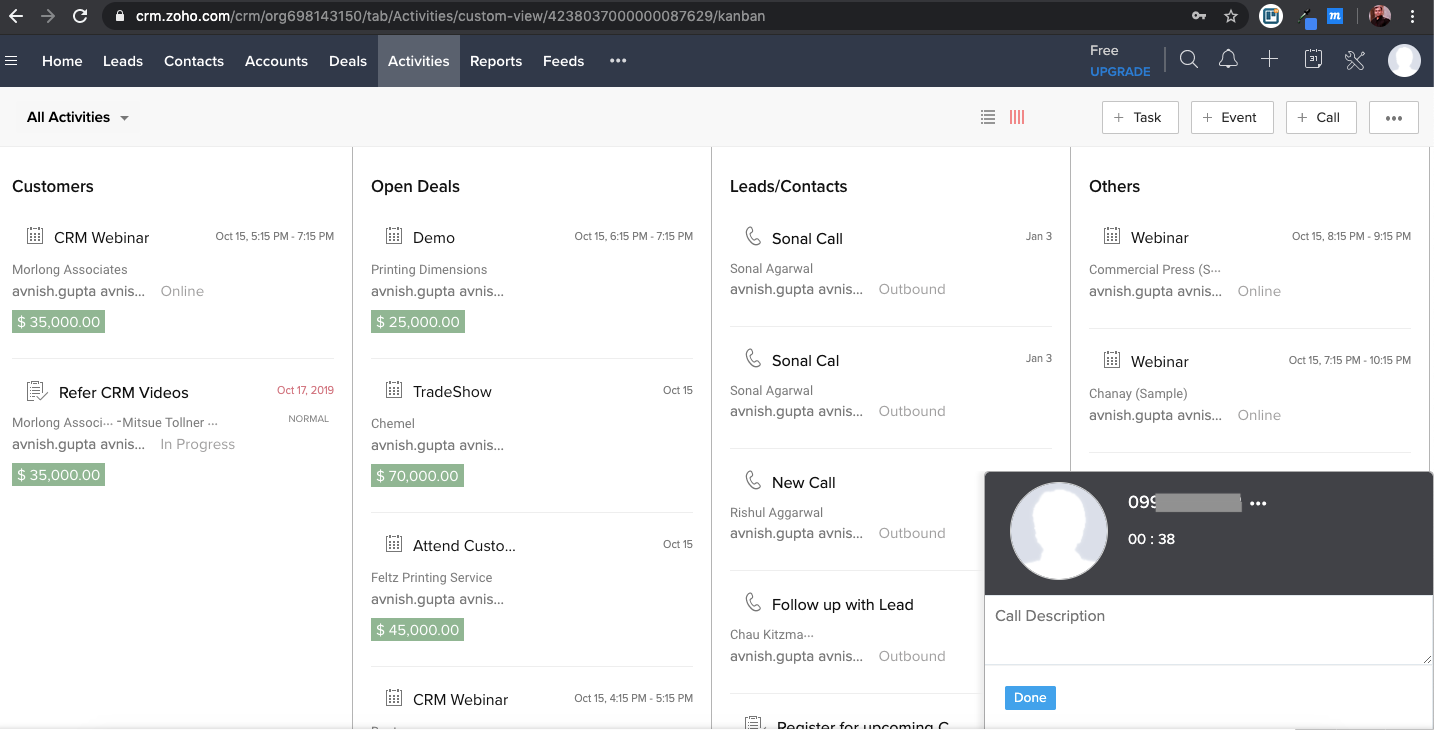
Task: Click the Chrome profile avatar
Action: tap(1380, 16)
